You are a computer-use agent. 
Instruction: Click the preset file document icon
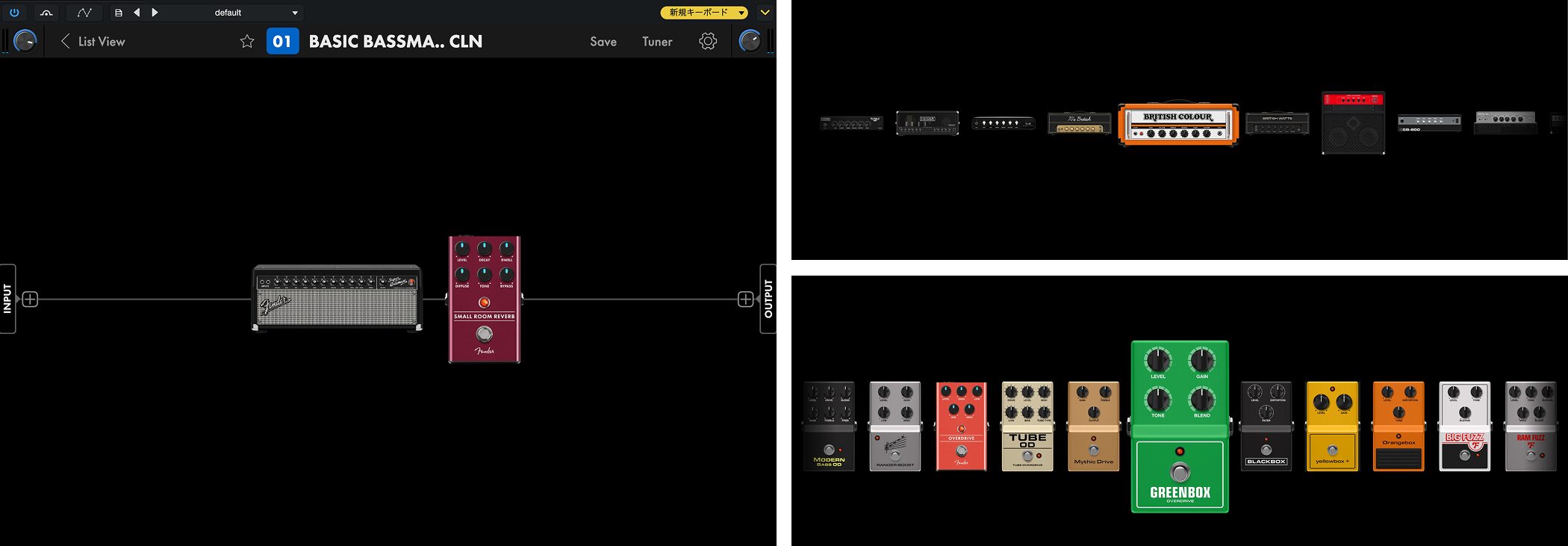(x=118, y=13)
